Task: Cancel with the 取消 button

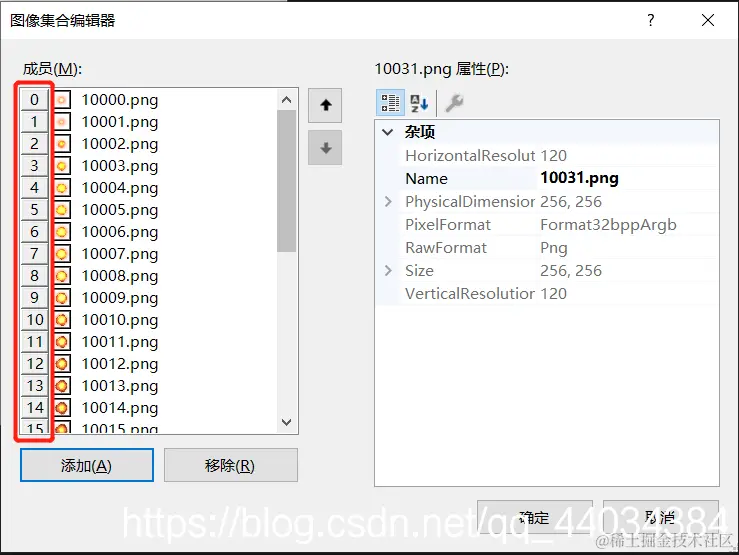Action: tap(661, 517)
